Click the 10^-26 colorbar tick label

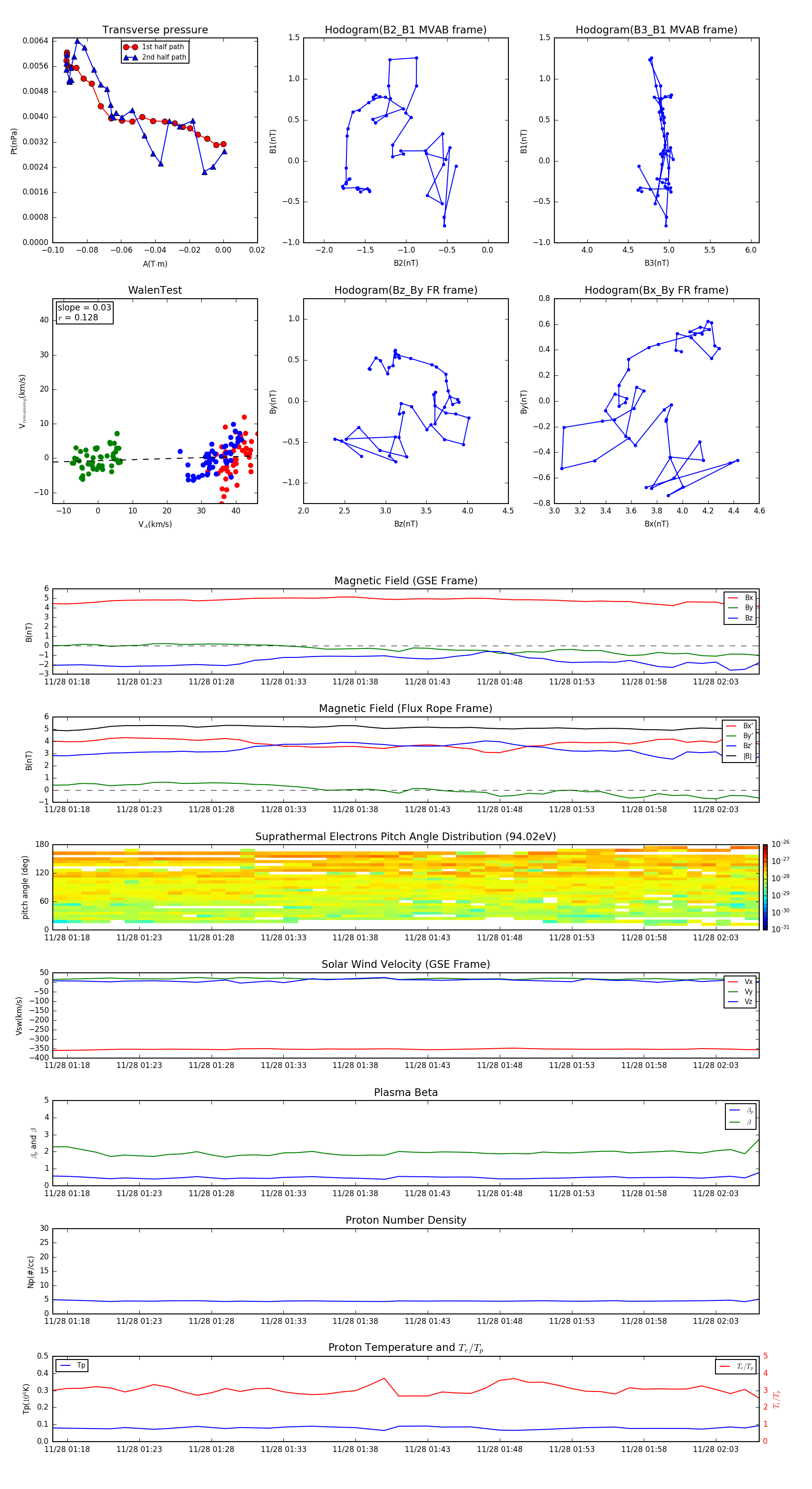pyautogui.click(x=780, y=844)
